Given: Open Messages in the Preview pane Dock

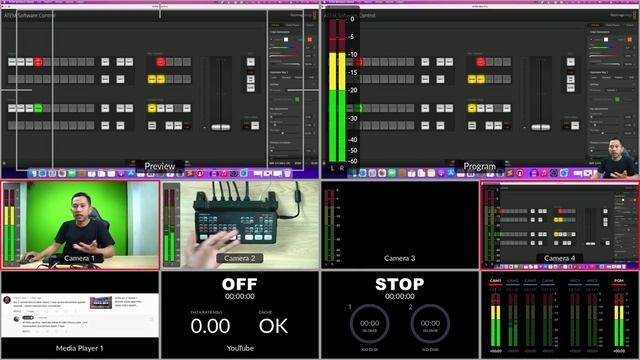Looking at the screenshot, I should click(71, 173).
